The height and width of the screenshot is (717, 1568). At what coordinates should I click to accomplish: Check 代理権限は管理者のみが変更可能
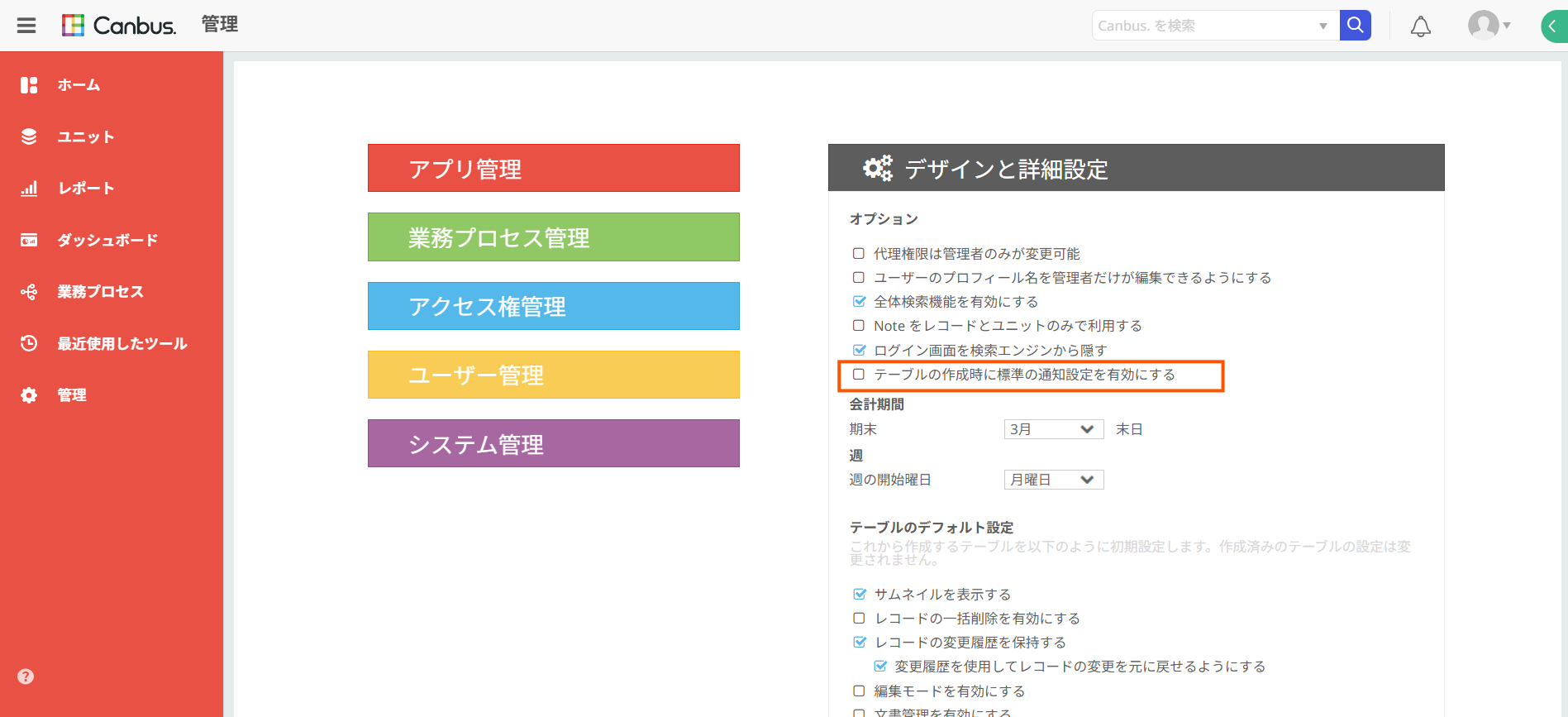tap(859, 253)
